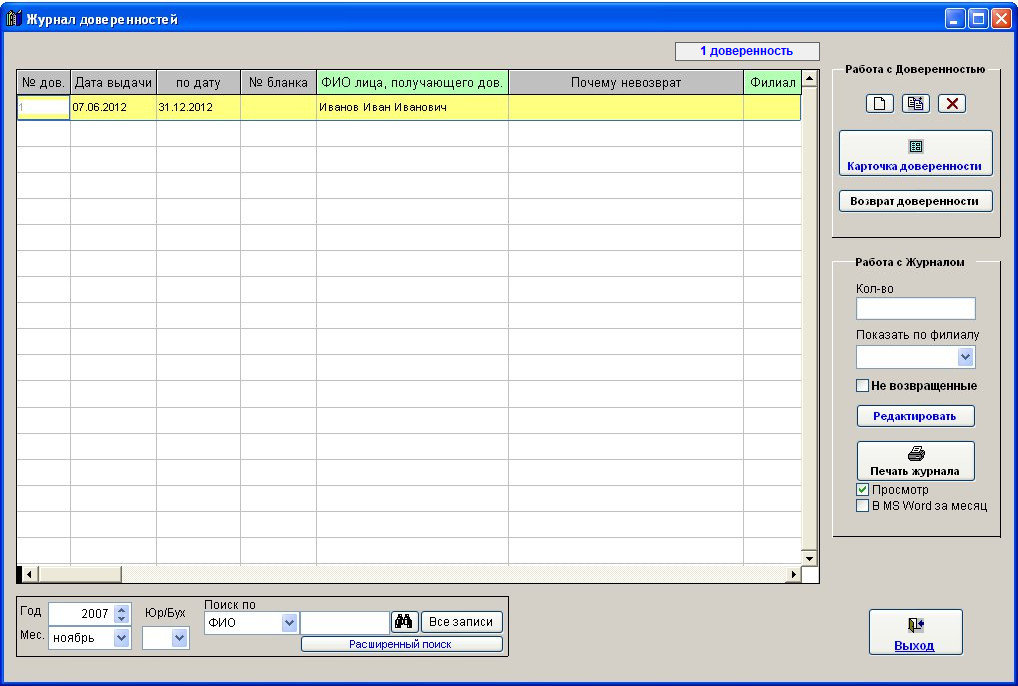Show all records with Все записи
This screenshot has height=686, width=1018.
462,622
